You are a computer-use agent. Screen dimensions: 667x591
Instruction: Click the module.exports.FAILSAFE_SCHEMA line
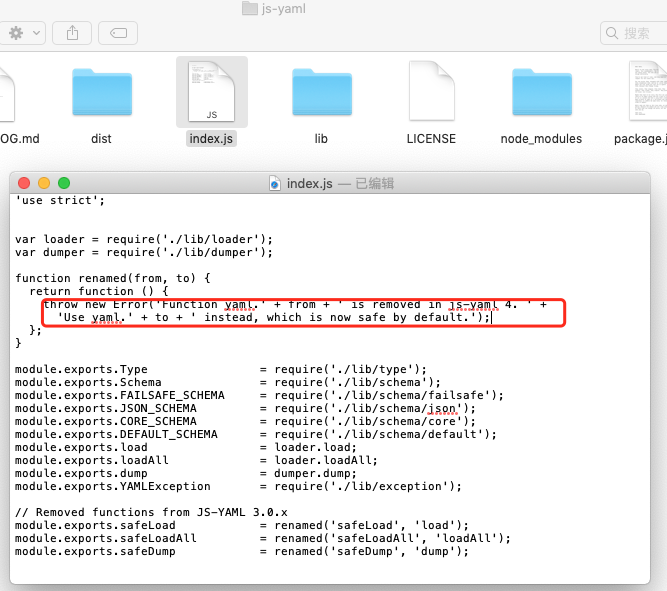(259, 395)
